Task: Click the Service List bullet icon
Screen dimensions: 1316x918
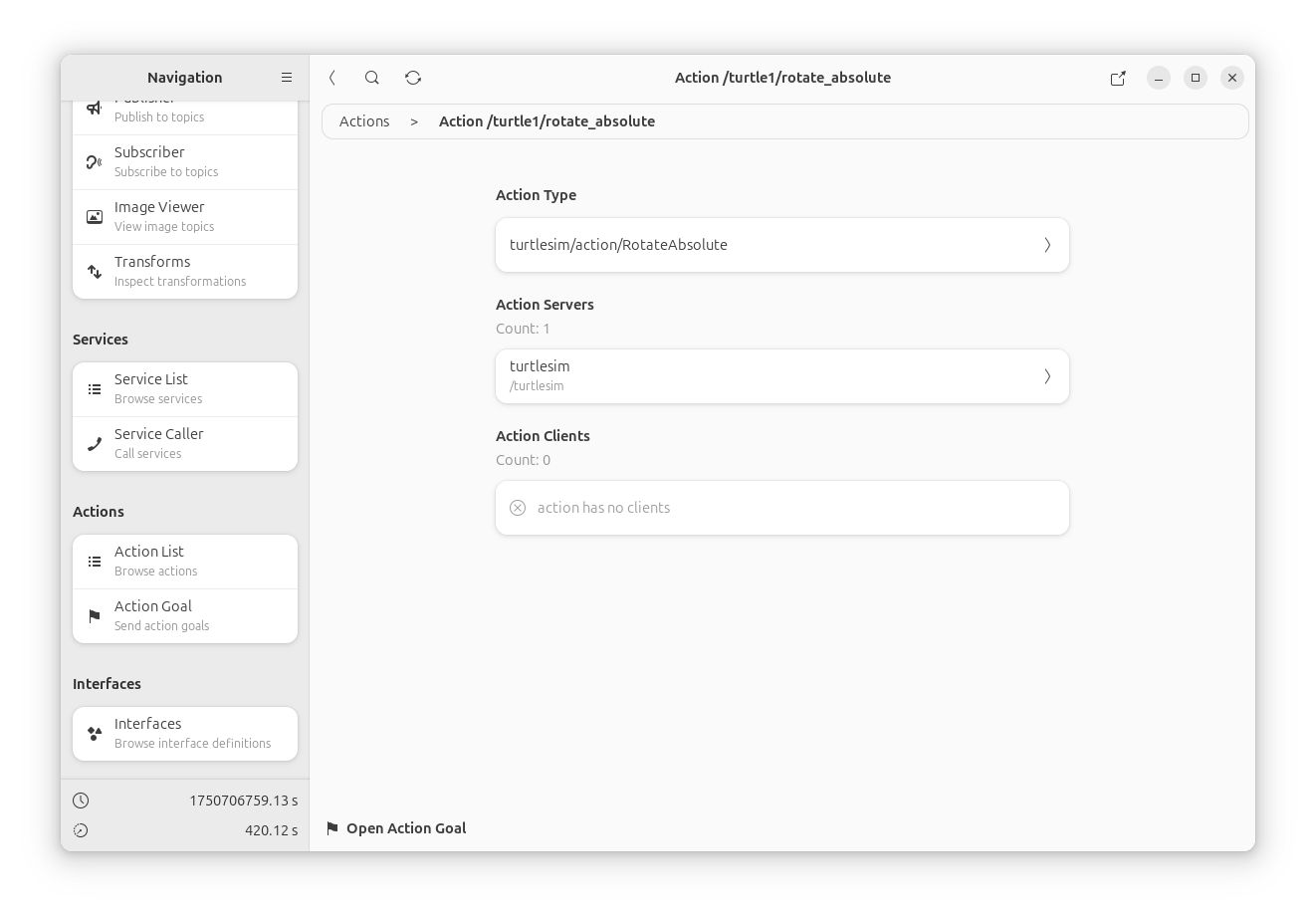Action: [x=95, y=389]
